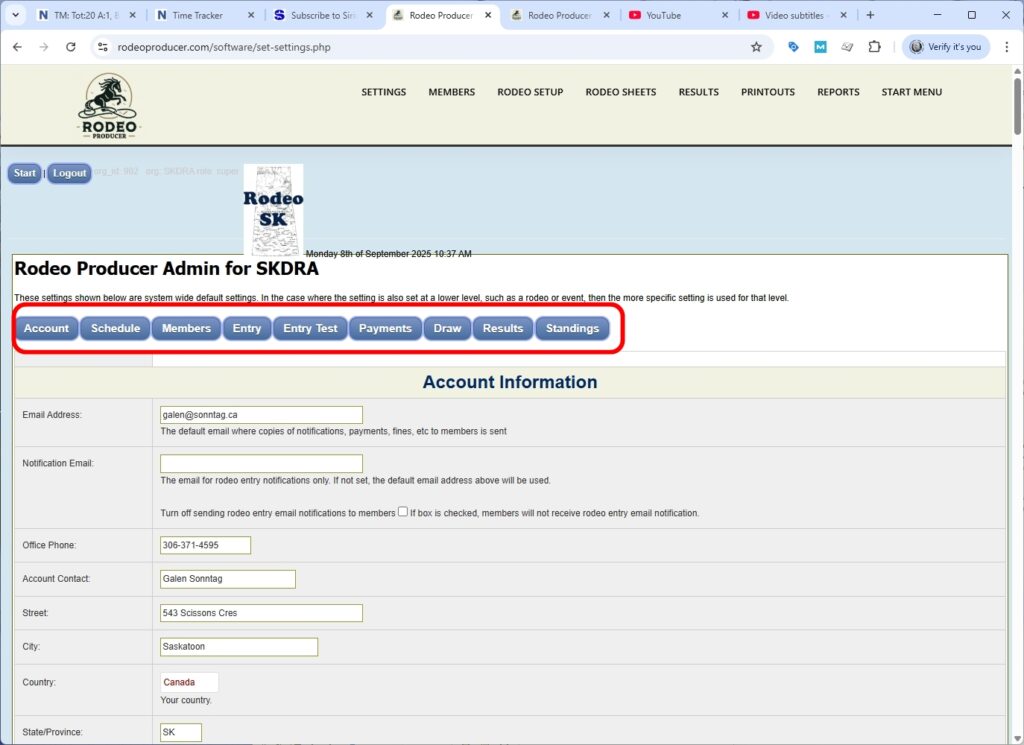Reload the page with the refresh icon

(69, 46)
